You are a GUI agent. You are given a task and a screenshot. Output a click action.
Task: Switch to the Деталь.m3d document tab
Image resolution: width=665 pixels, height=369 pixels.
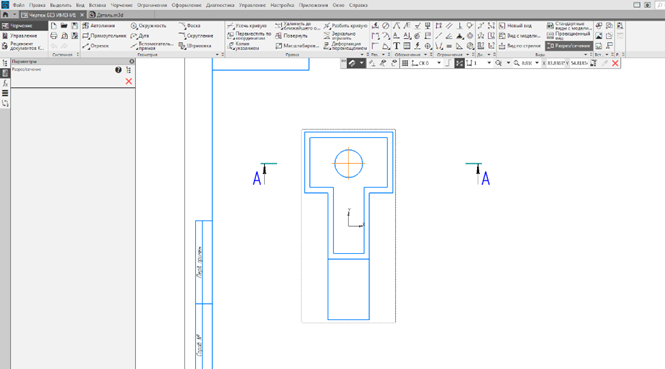(x=106, y=15)
